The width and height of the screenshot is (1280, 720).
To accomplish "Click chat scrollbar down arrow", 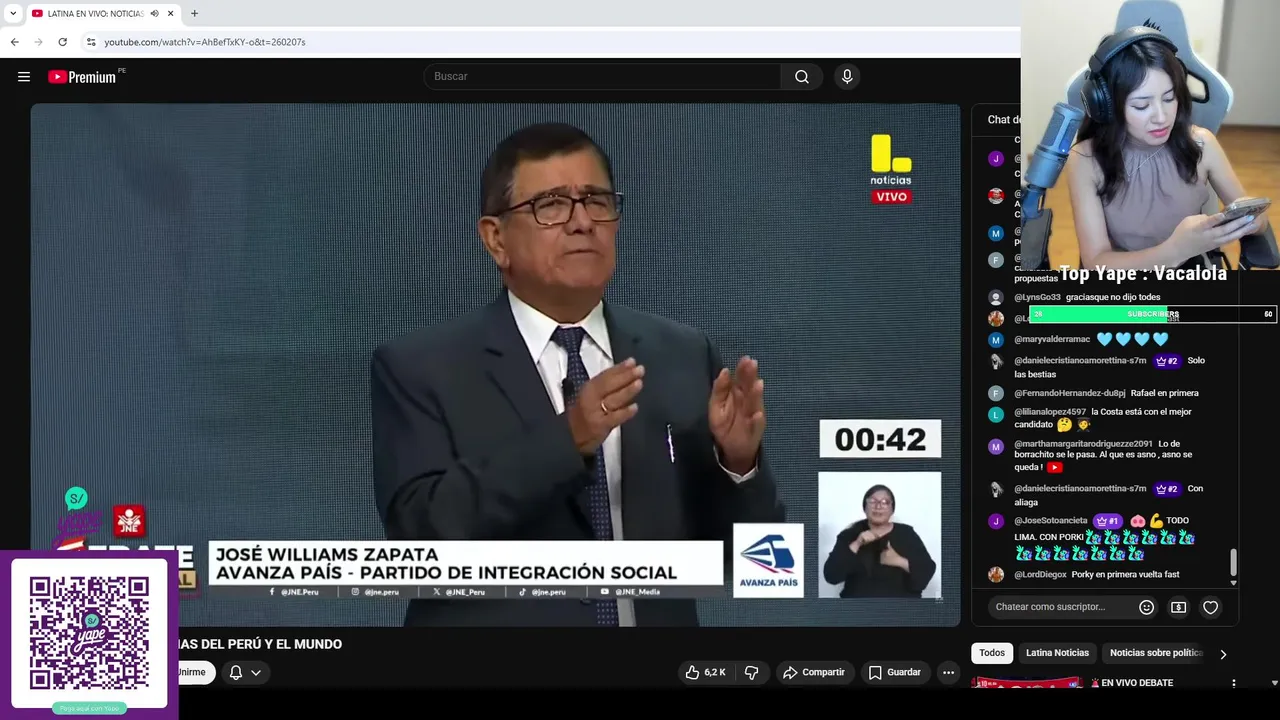I will point(1233,582).
